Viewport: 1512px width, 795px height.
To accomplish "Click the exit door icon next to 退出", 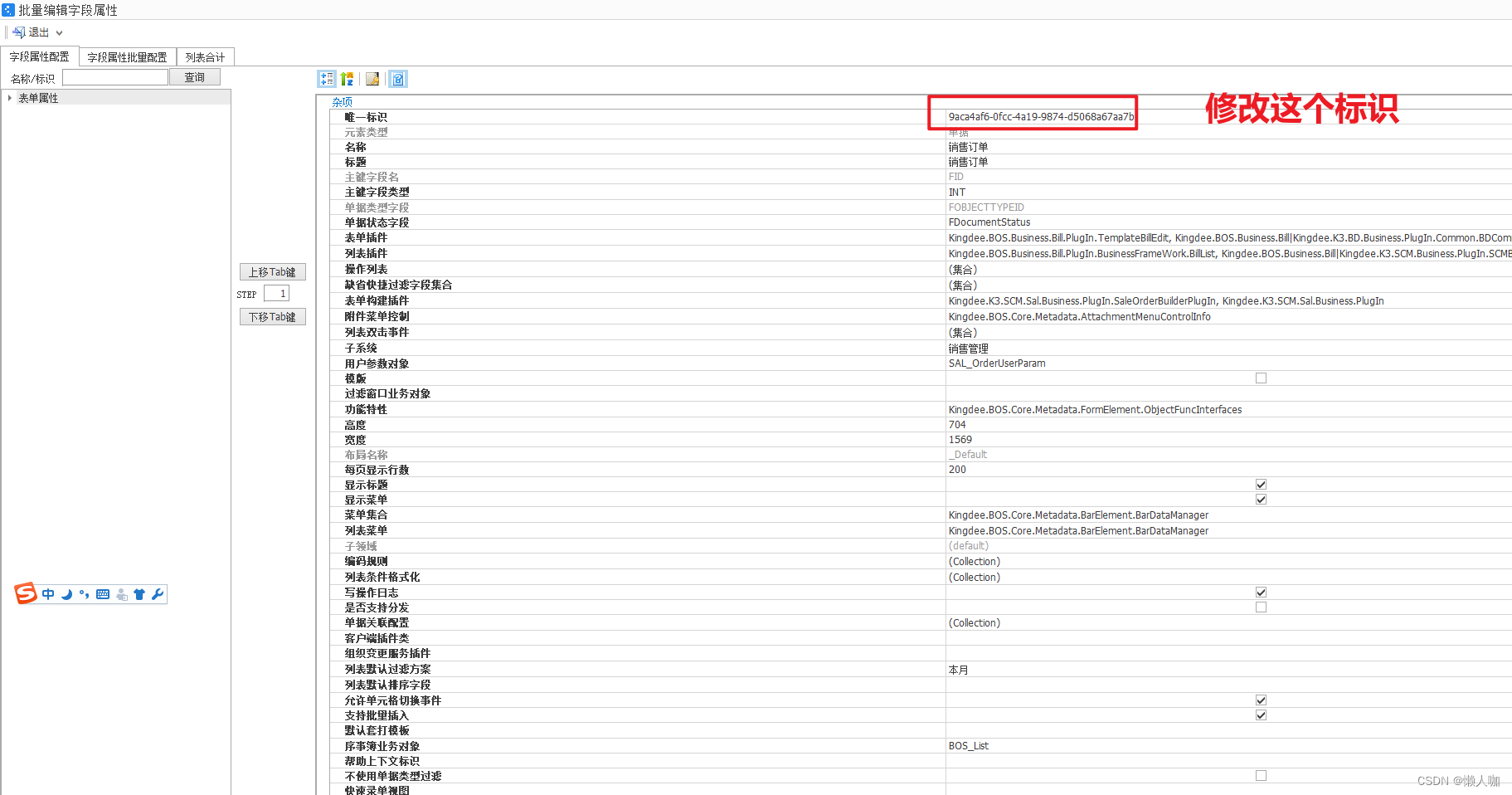I will pos(18,32).
